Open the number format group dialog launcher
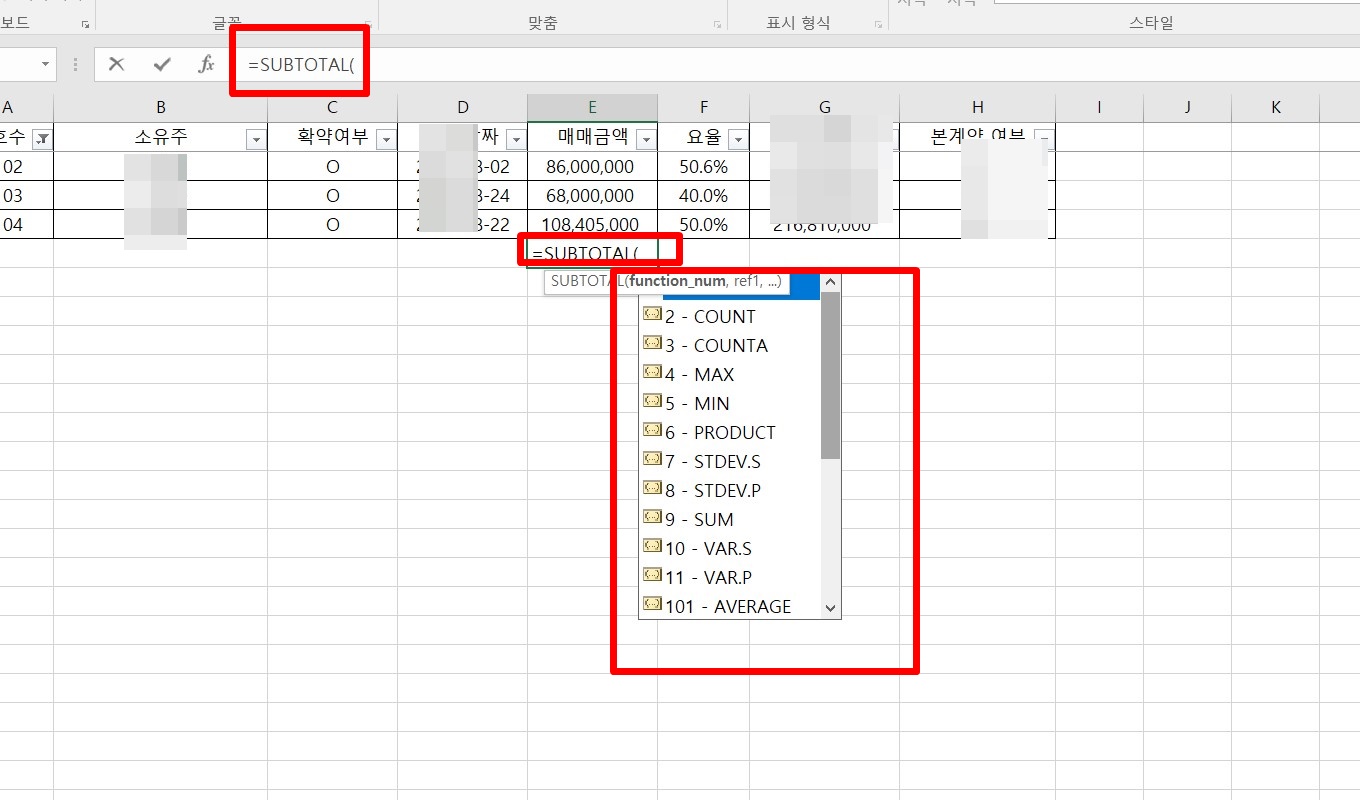 [x=879, y=23]
